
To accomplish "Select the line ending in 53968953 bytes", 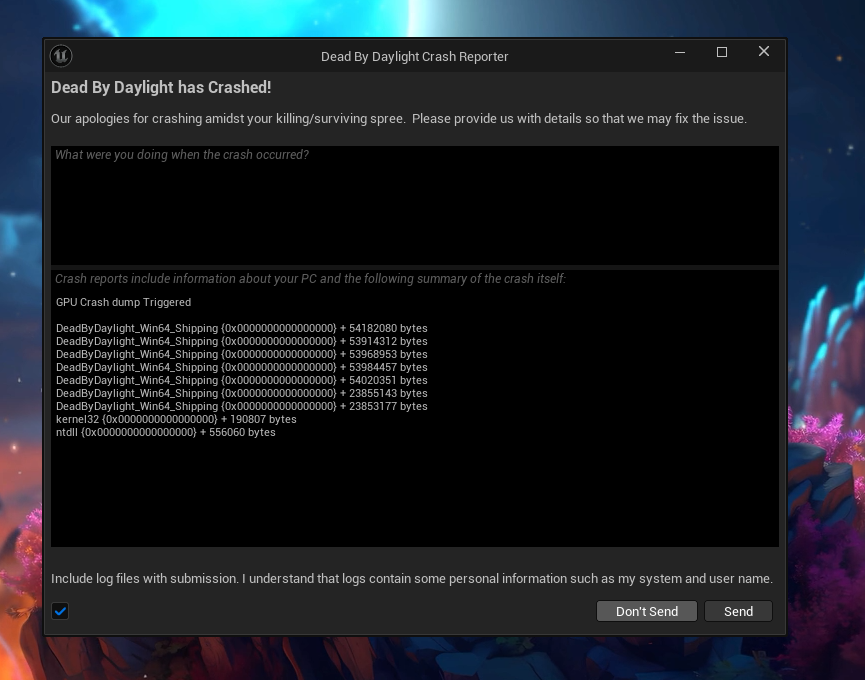I will (x=242, y=354).
